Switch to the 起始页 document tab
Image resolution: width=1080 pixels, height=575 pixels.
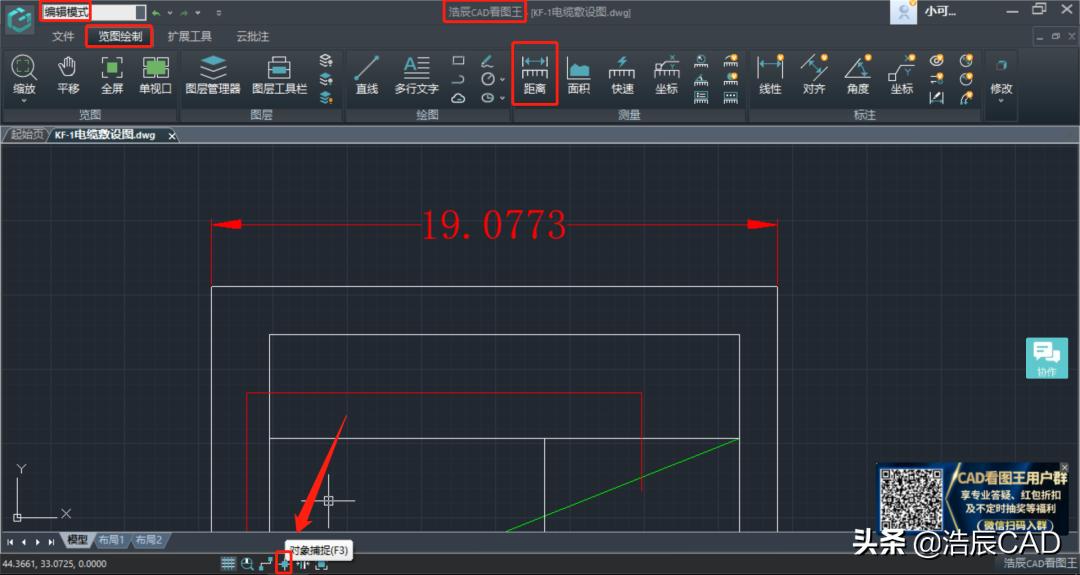(x=27, y=135)
